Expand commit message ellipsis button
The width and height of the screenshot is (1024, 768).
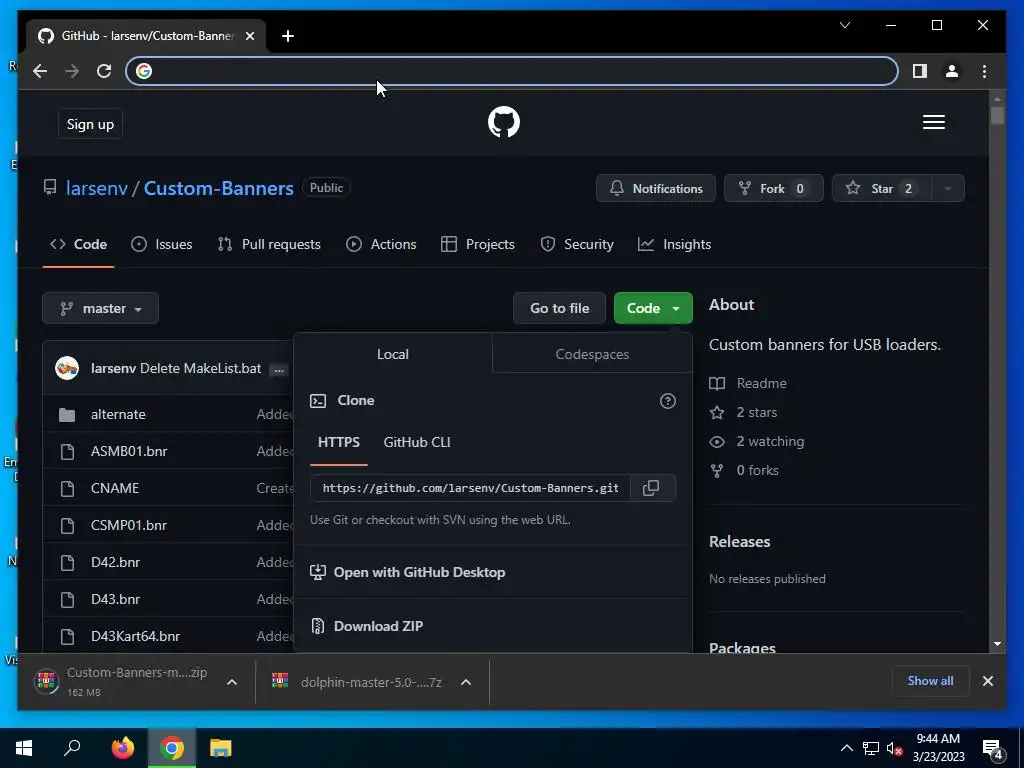point(279,370)
